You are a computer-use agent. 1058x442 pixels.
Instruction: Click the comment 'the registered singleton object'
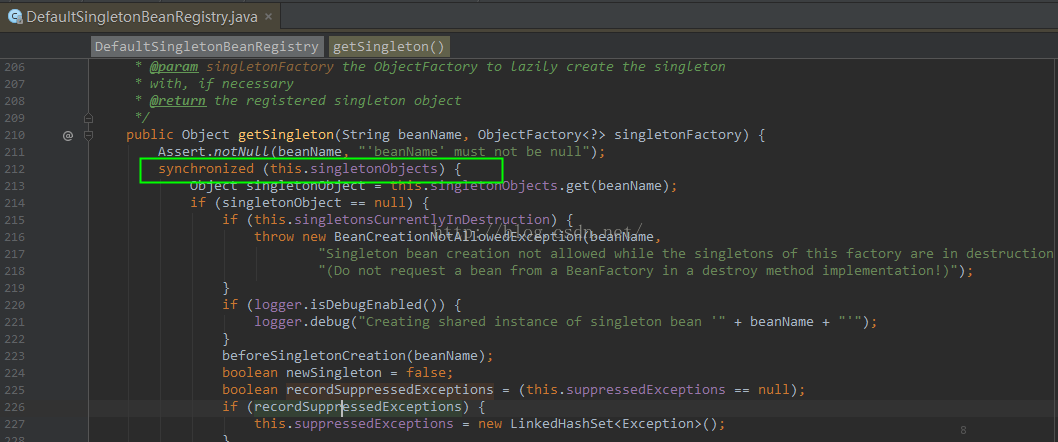(337, 101)
